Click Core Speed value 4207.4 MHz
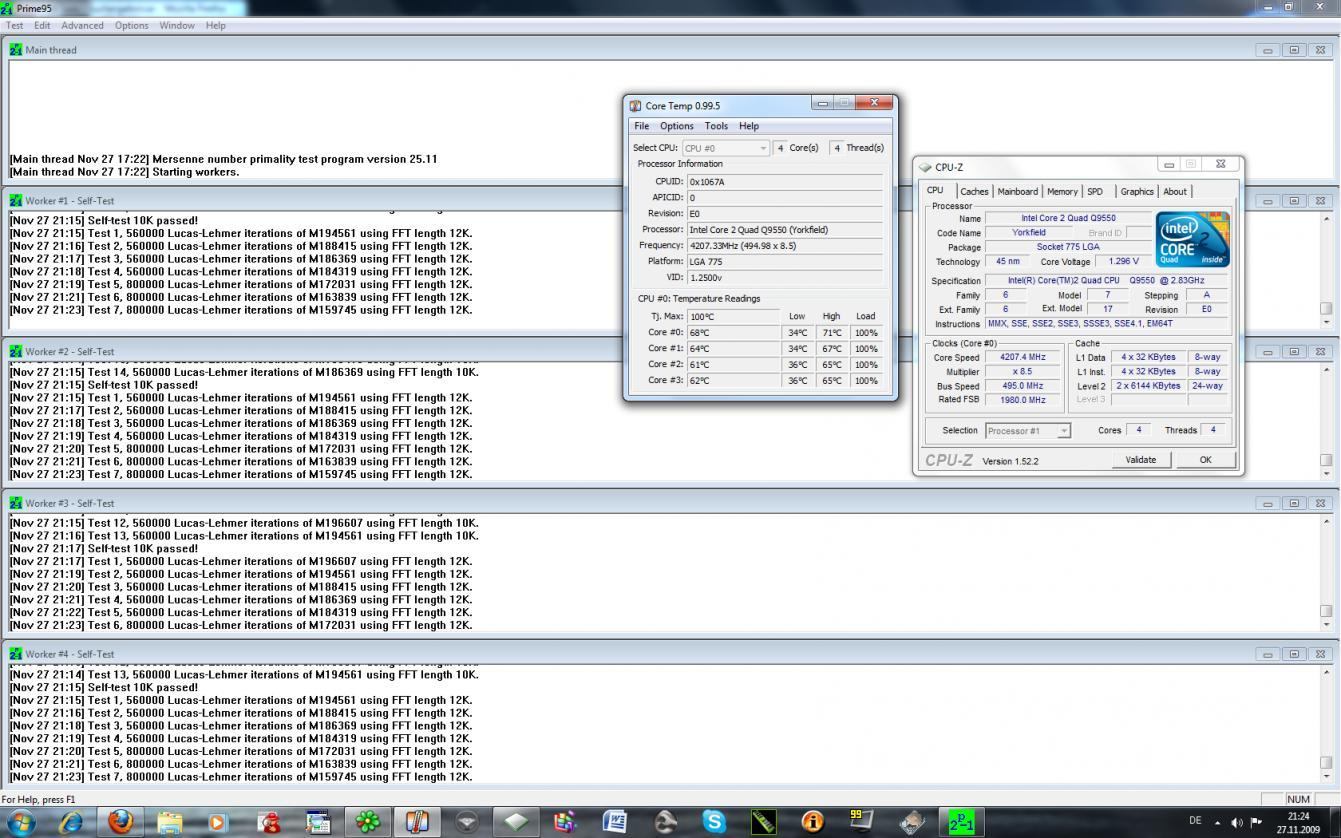 point(1022,357)
